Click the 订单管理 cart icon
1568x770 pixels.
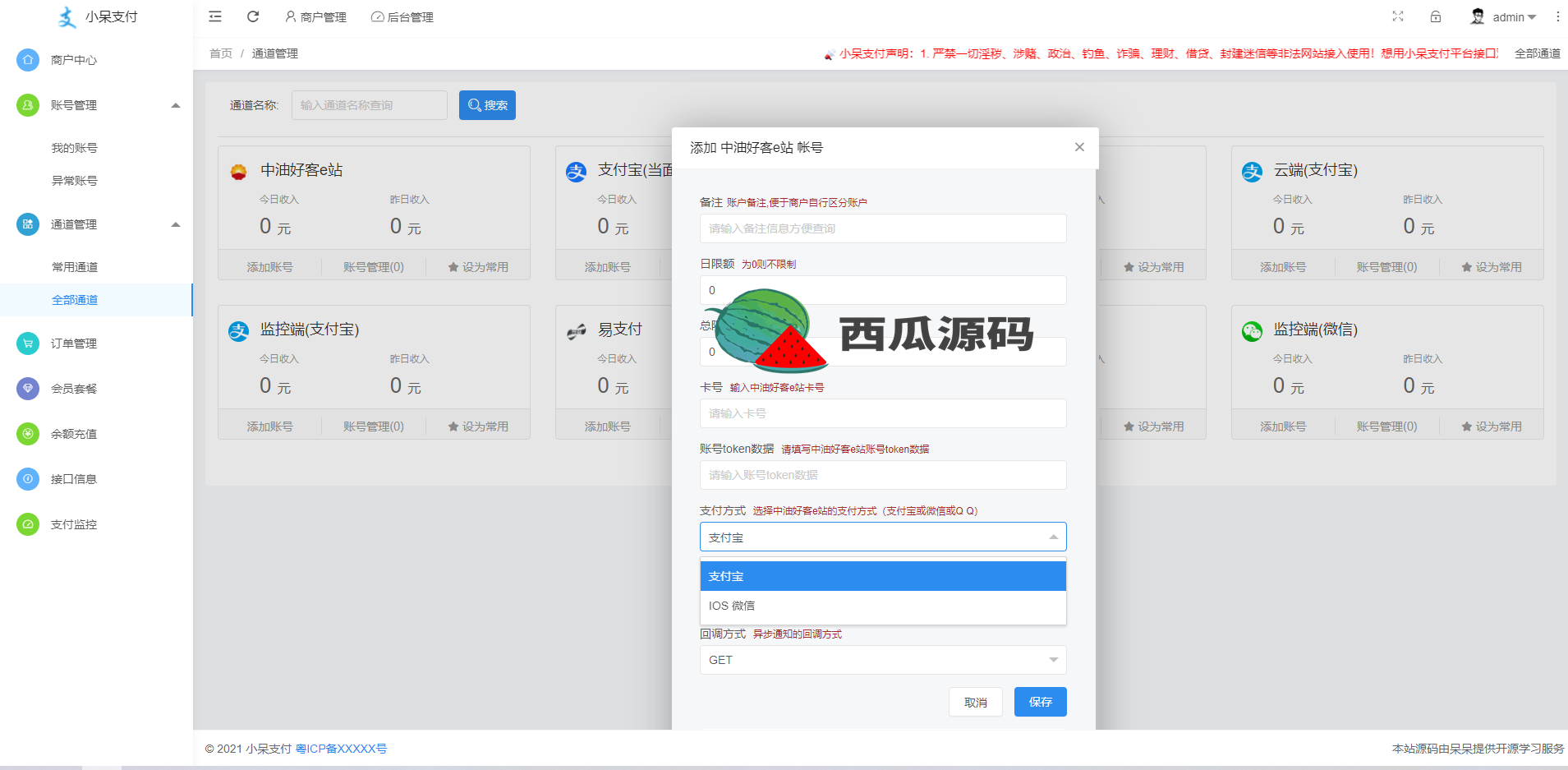tap(28, 344)
